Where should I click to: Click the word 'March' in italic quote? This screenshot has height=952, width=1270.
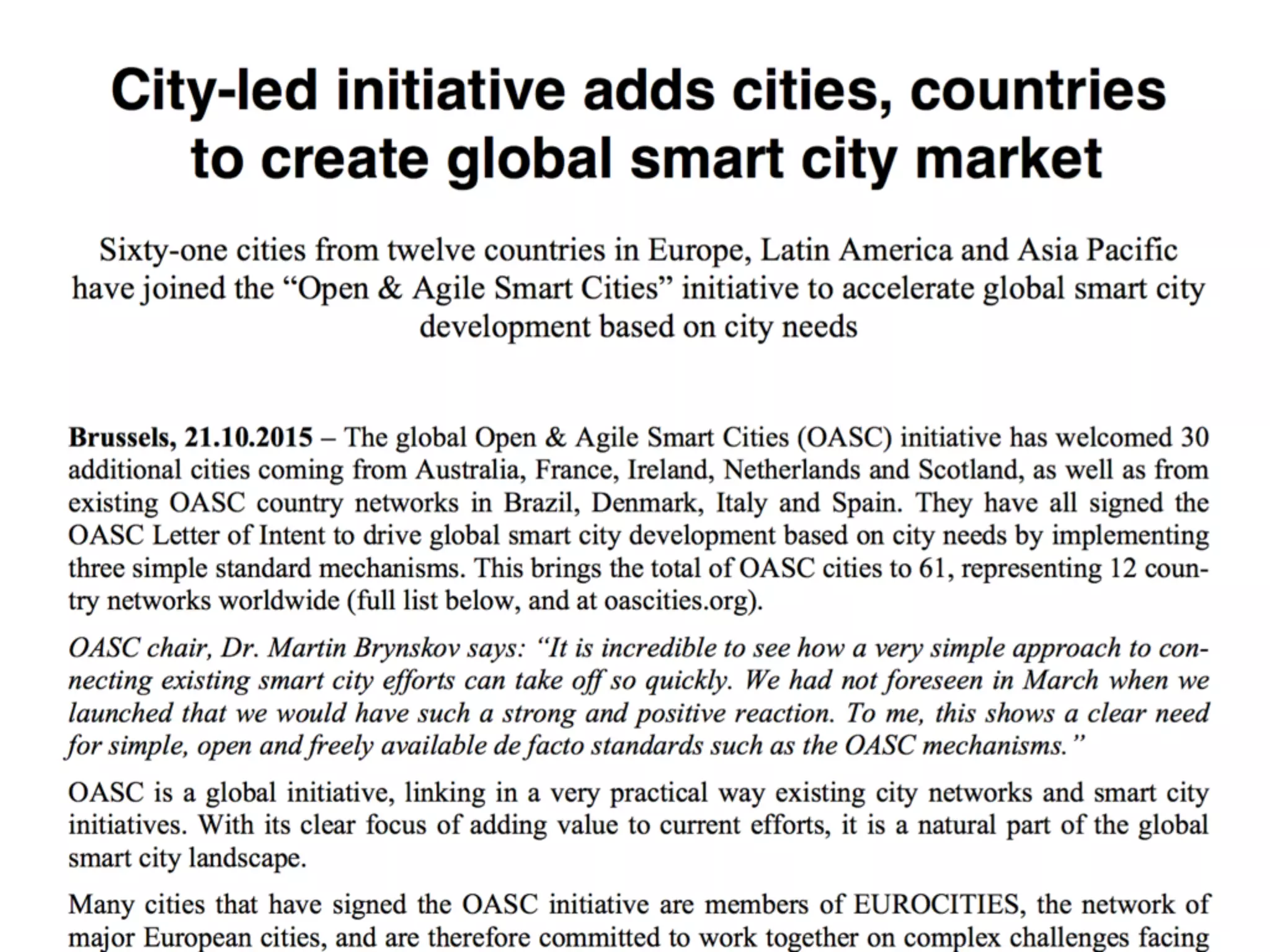tap(1060, 681)
